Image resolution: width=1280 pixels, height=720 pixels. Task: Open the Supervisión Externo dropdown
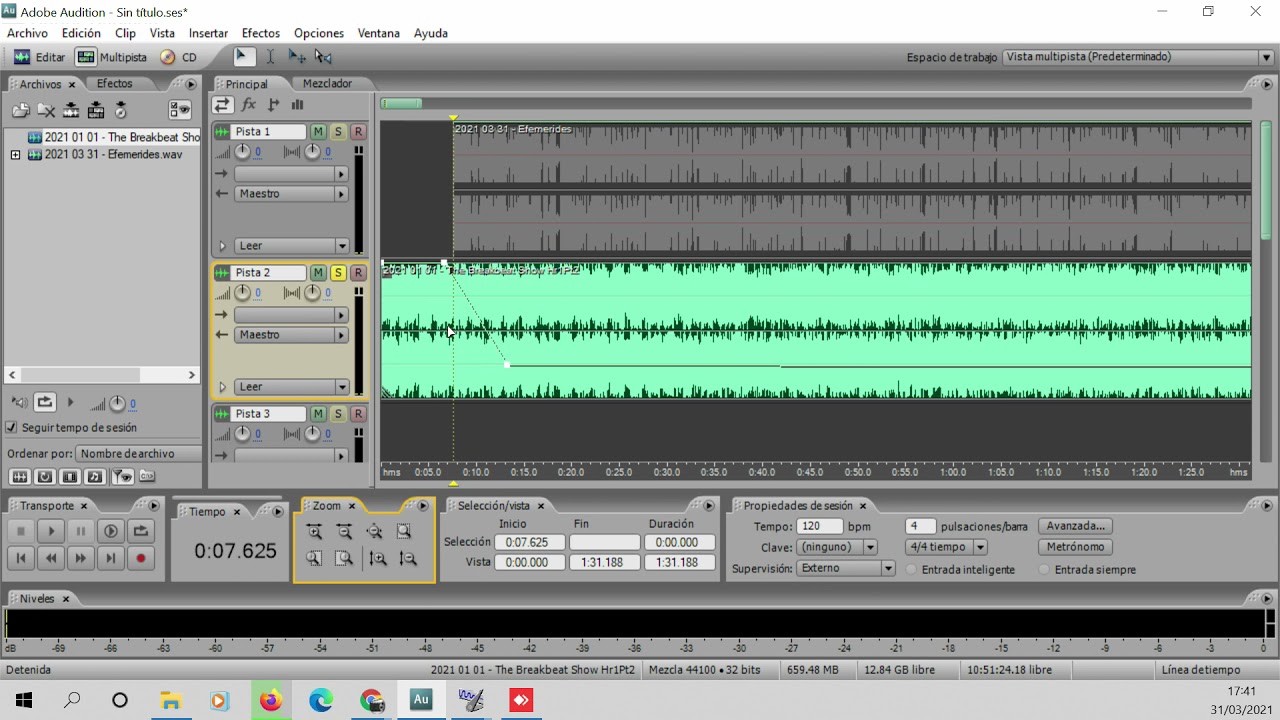point(887,568)
